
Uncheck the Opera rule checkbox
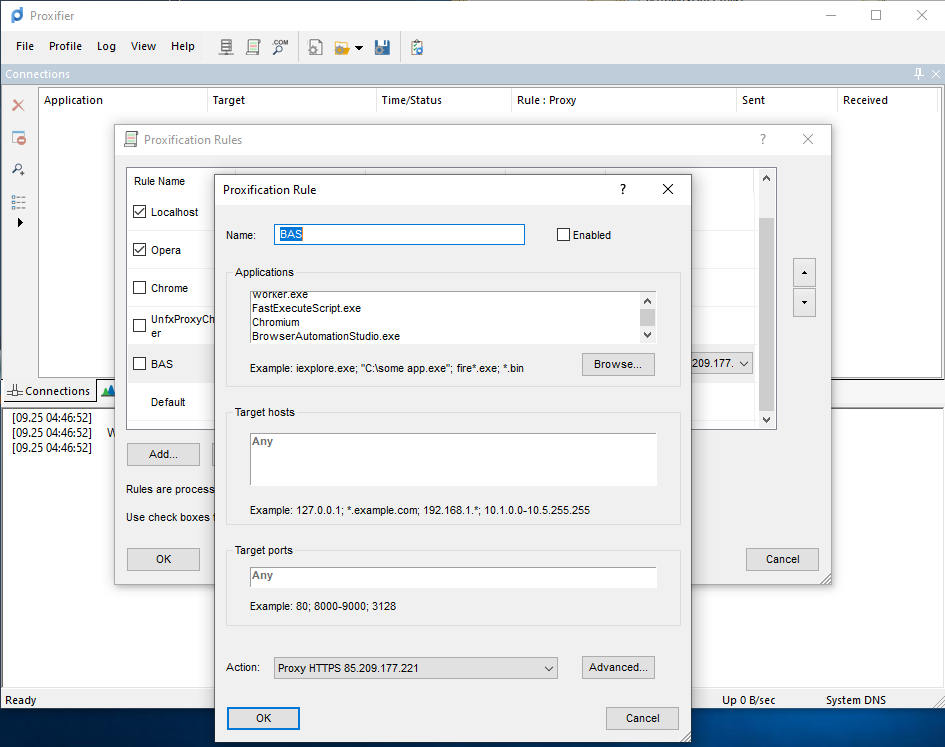coord(139,250)
